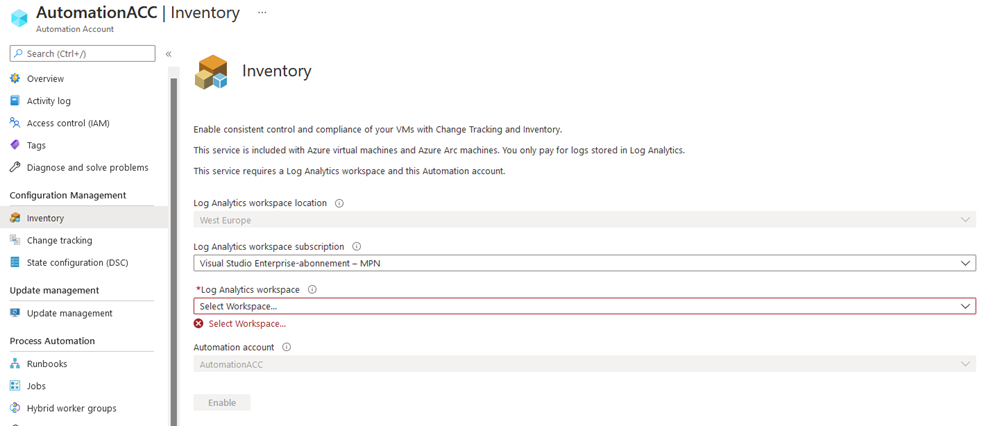
Task: Click the Enable button
Action: click(222, 403)
